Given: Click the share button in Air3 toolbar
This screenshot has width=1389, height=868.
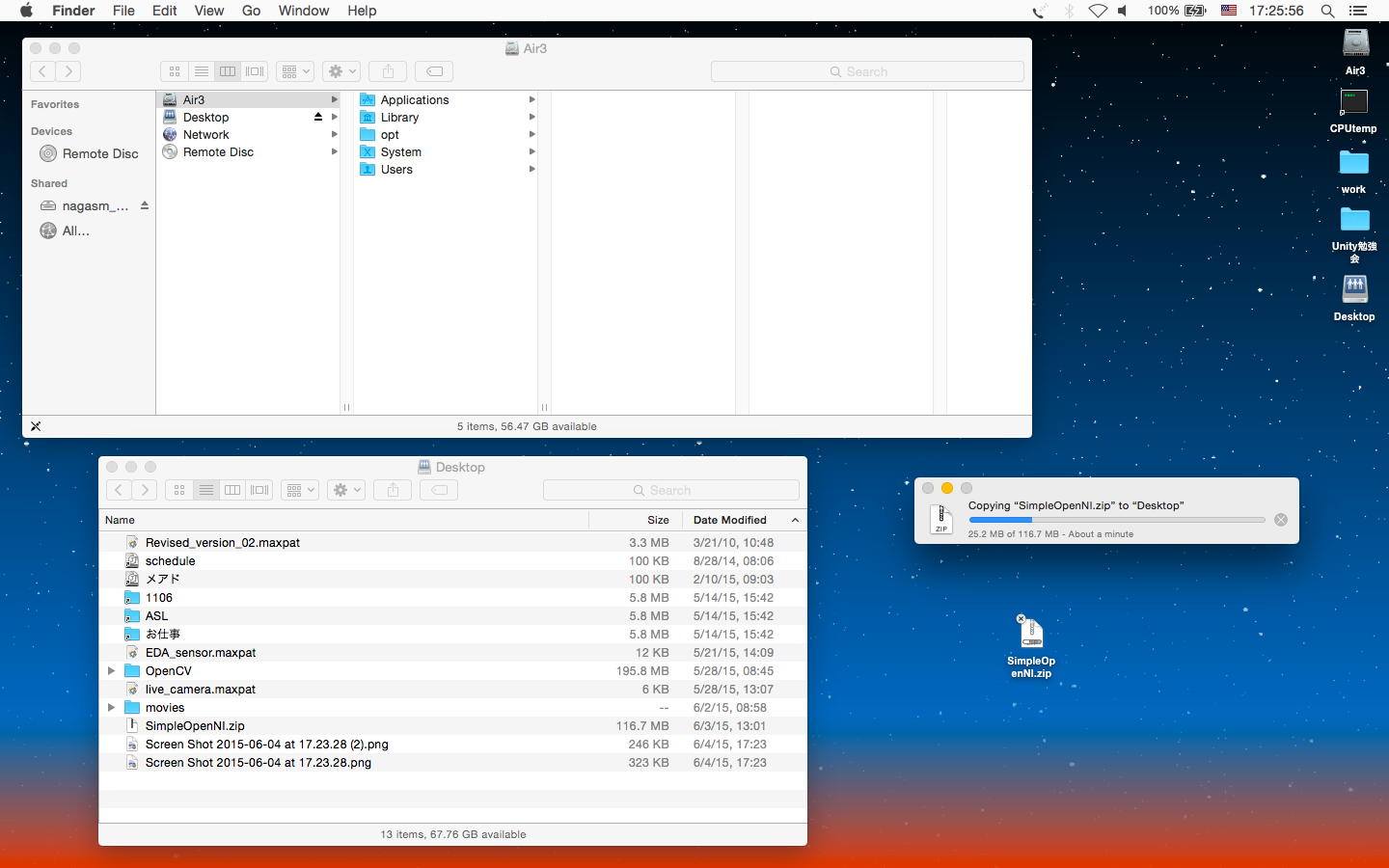Looking at the screenshot, I should pos(388,71).
